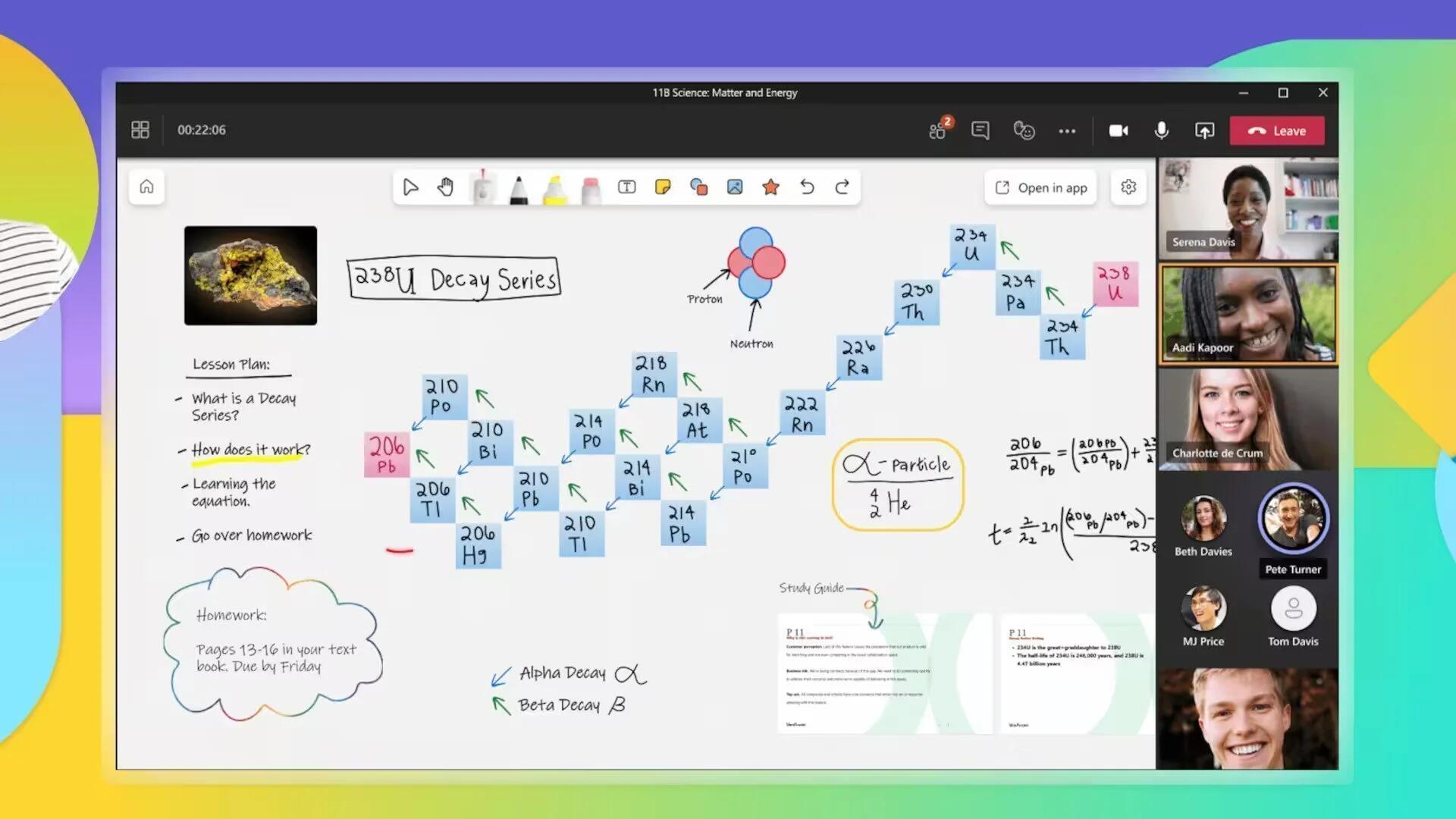Select the yellow highlighter tool
Image resolution: width=1456 pixels, height=819 pixels.
coord(553,187)
